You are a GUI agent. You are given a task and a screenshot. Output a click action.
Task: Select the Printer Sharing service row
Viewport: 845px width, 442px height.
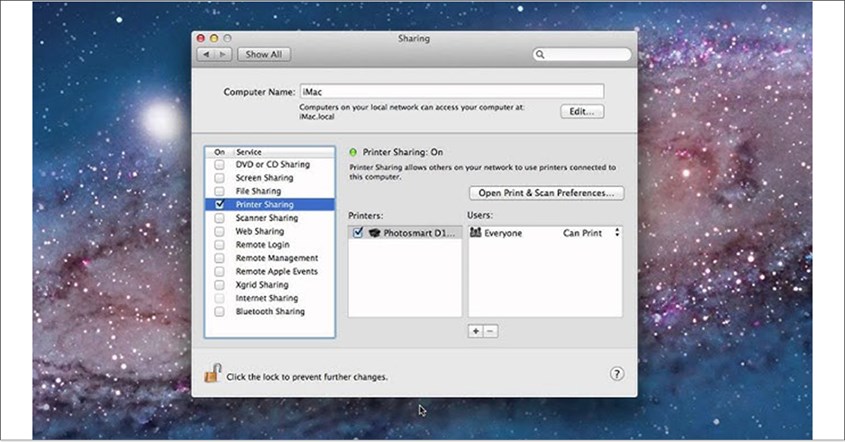click(x=270, y=204)
